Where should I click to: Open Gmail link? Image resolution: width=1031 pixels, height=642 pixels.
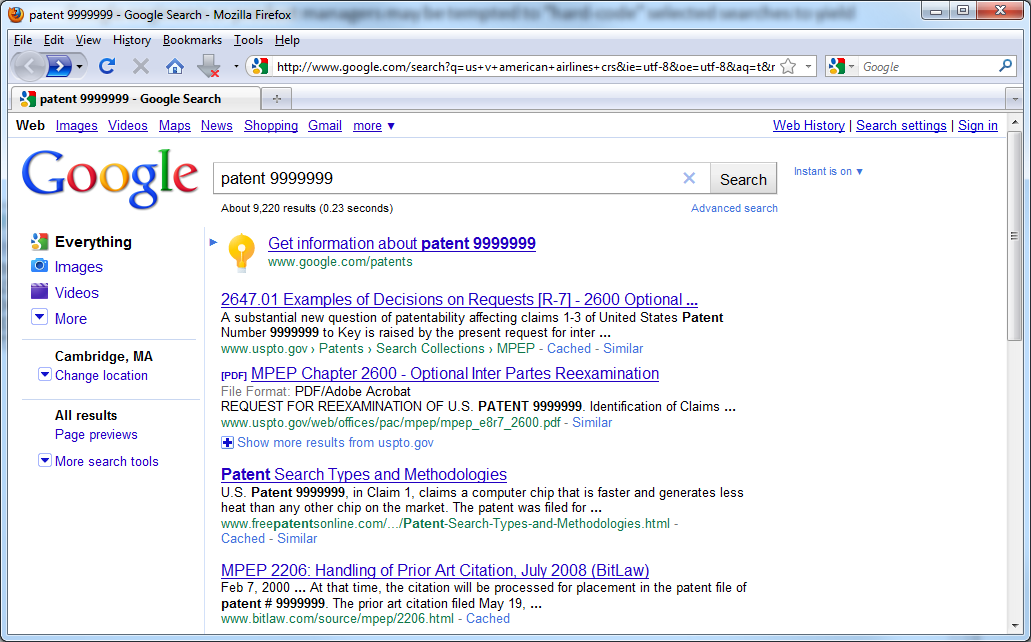coord(325,126)
